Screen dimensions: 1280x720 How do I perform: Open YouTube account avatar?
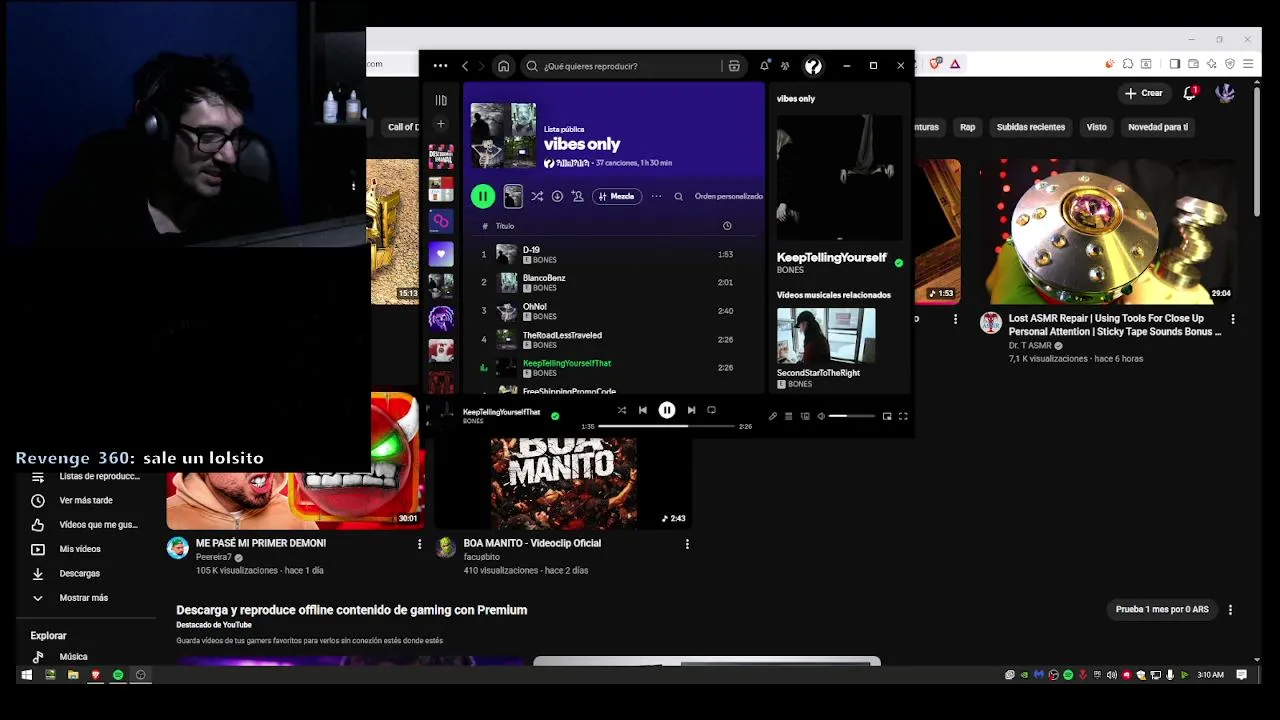pyautogui.click(x=1225, y=93)
